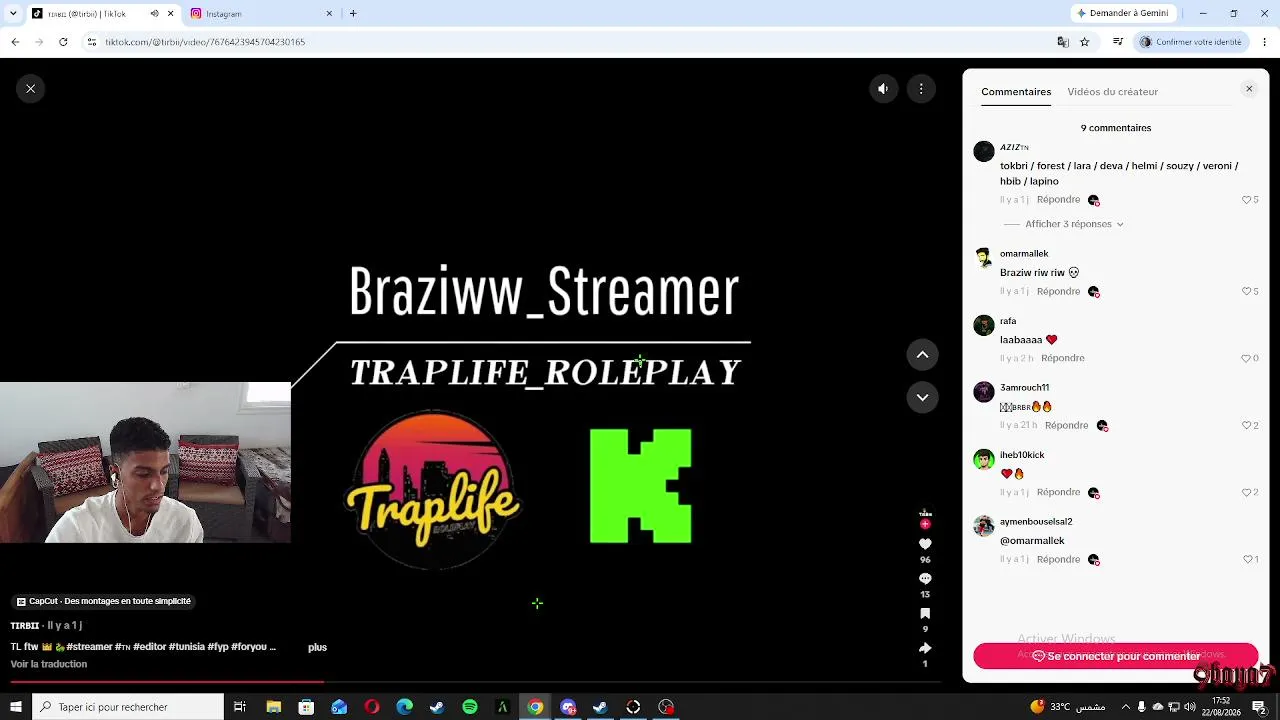Click the taskbar search box
1280x720 pixels.
click(128, 707)
